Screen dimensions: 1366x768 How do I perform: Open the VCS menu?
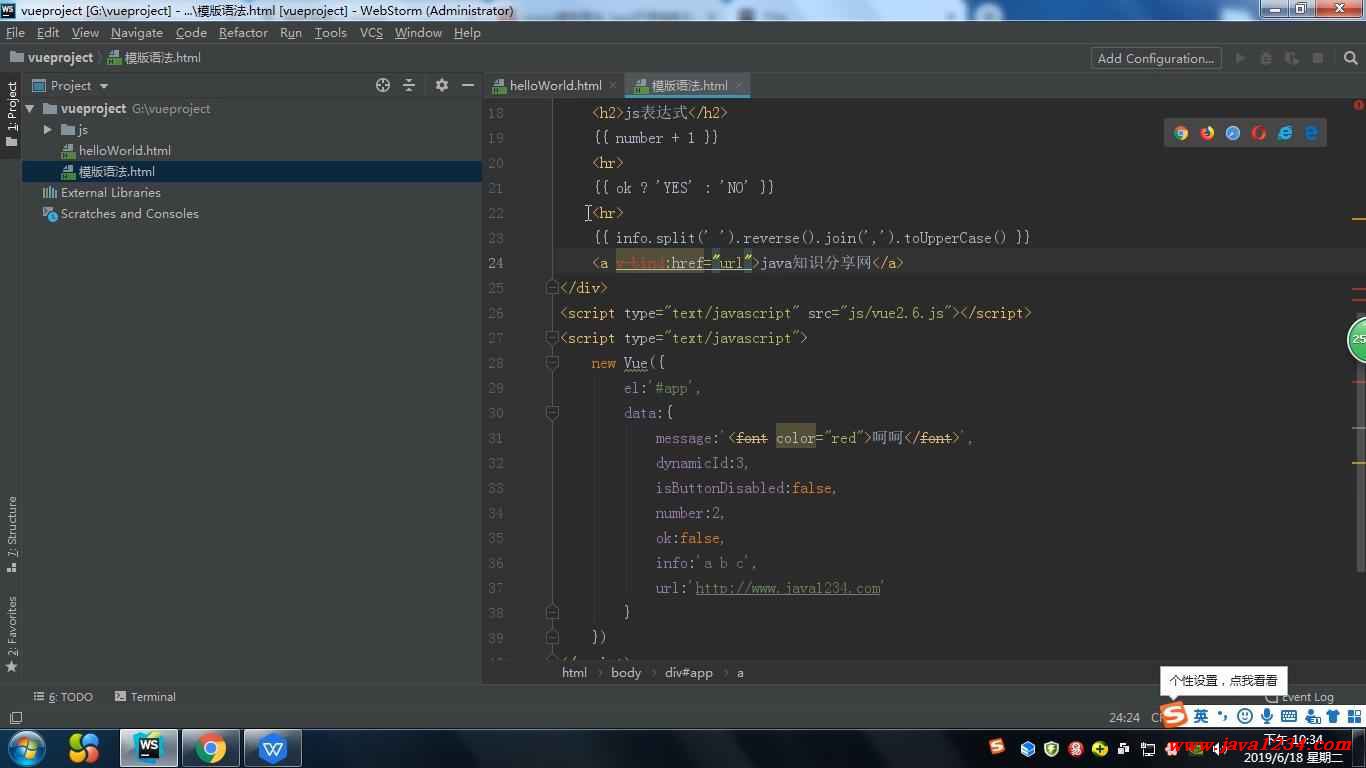(371, 33)
